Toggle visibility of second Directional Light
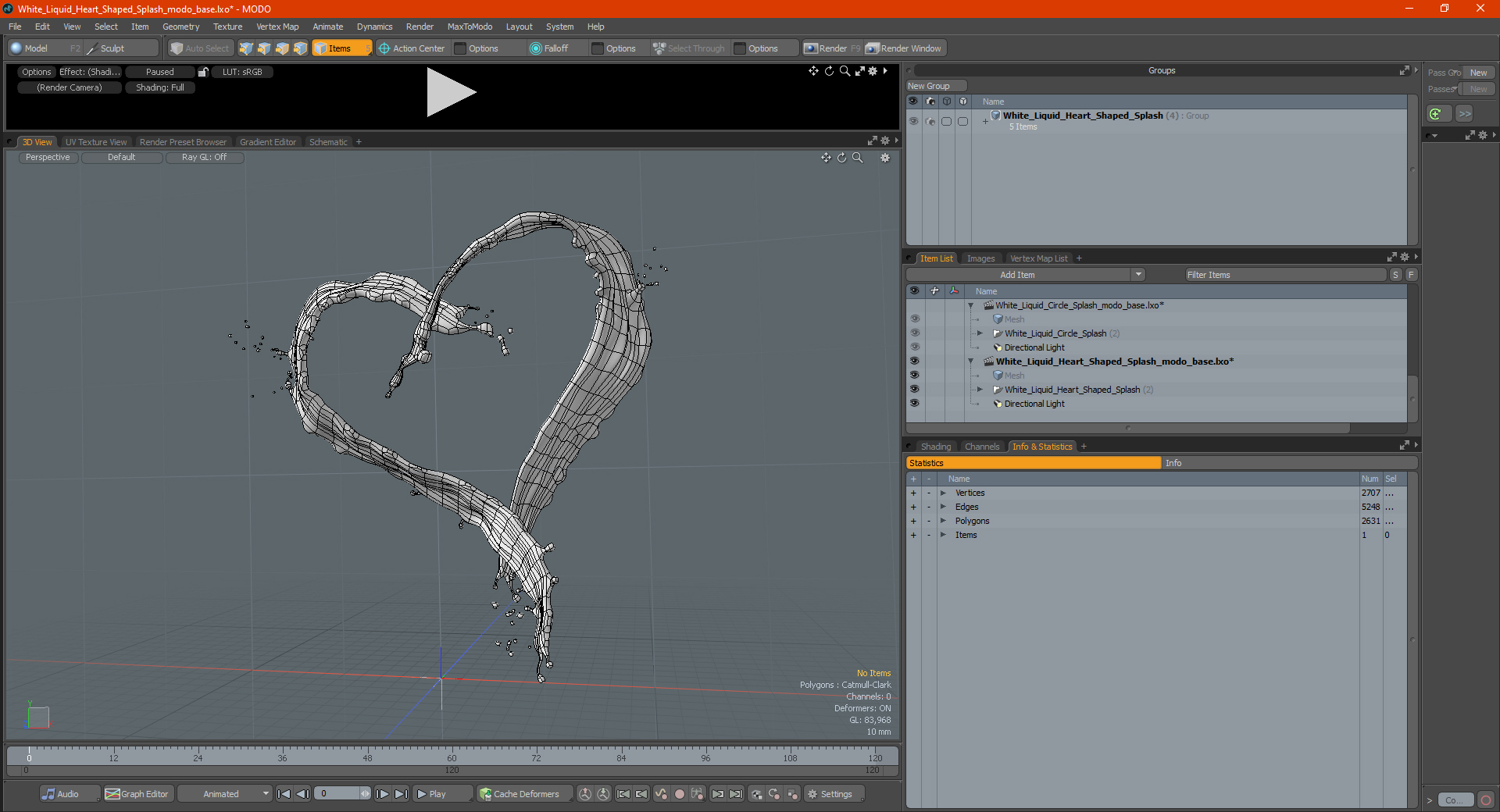This screenshot has width=1500, height=812. 914,404
